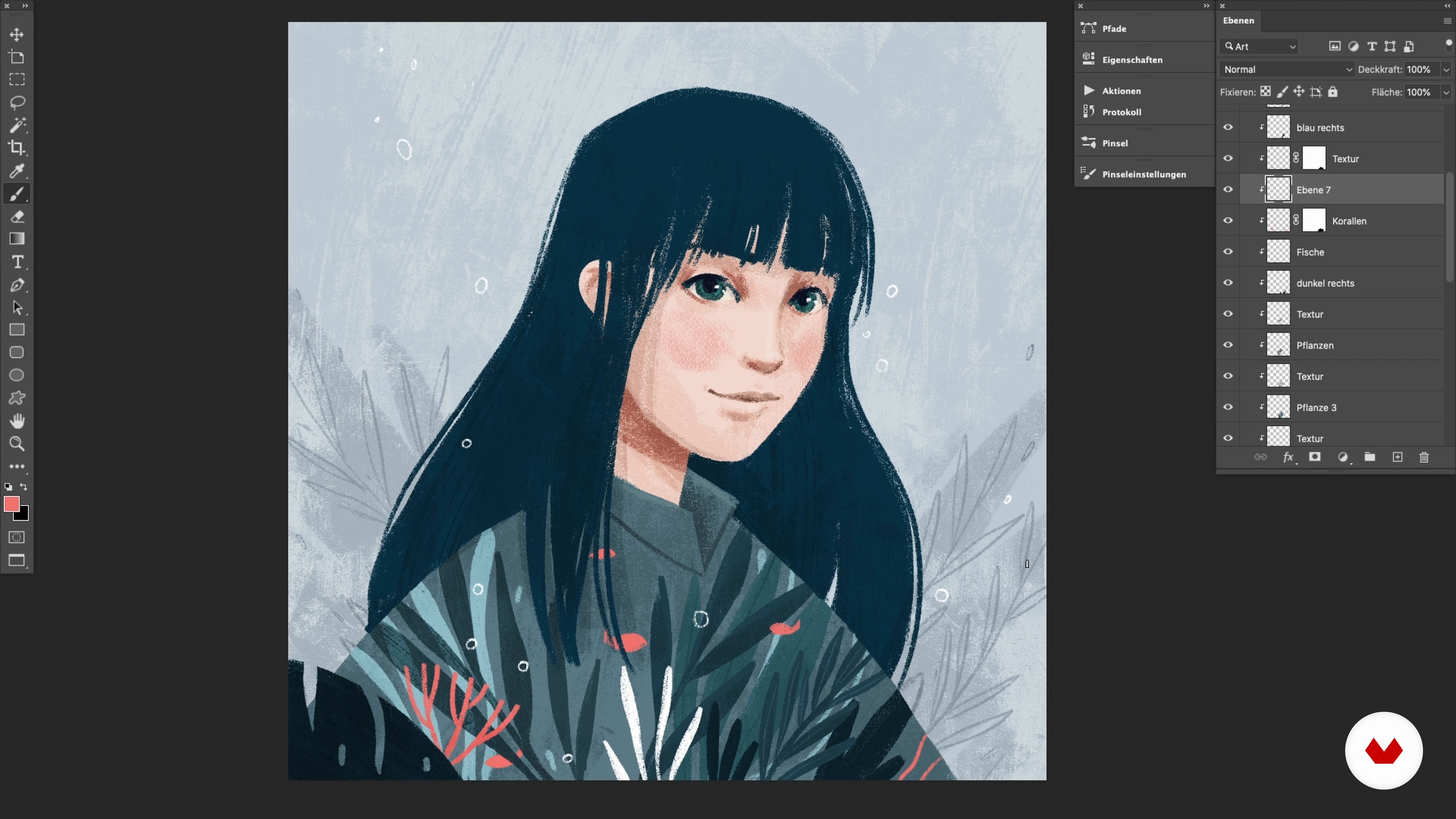Pick the coral foreground color swatch
1456x819 pixels.
tap(12, 504)
